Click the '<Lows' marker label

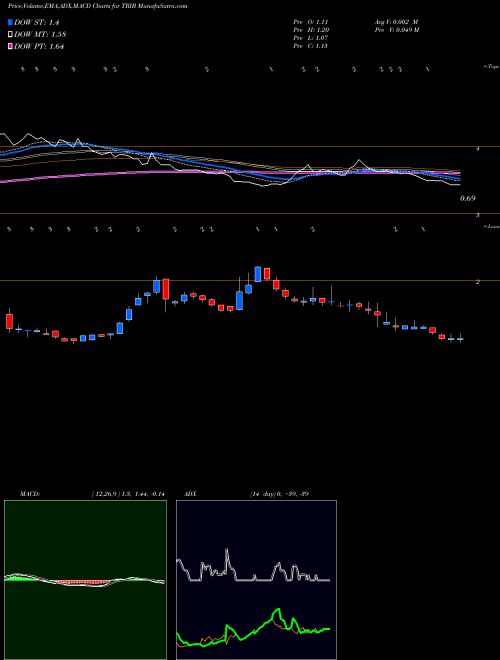491,226
